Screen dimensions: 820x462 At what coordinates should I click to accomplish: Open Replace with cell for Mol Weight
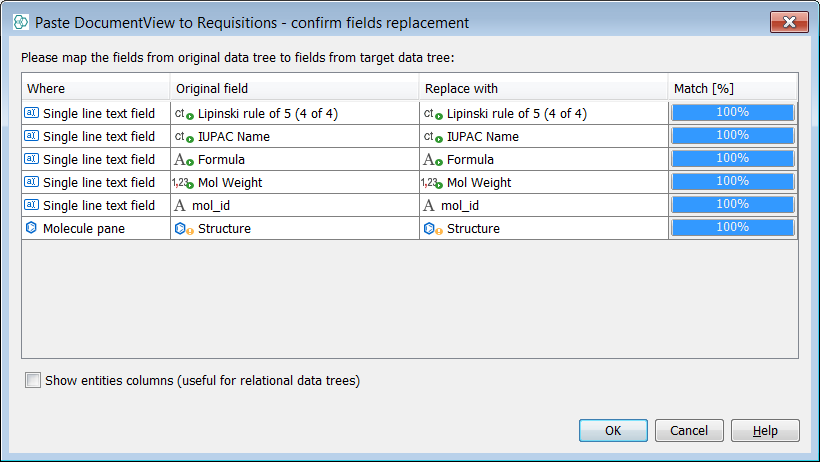point(543,183)
